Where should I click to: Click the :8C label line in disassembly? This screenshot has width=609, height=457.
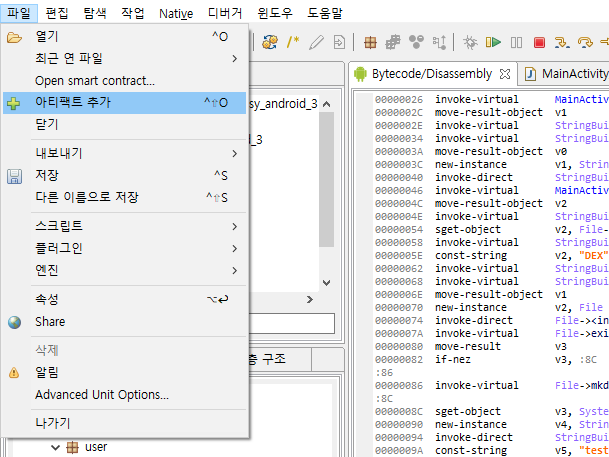tap(384, 399)
